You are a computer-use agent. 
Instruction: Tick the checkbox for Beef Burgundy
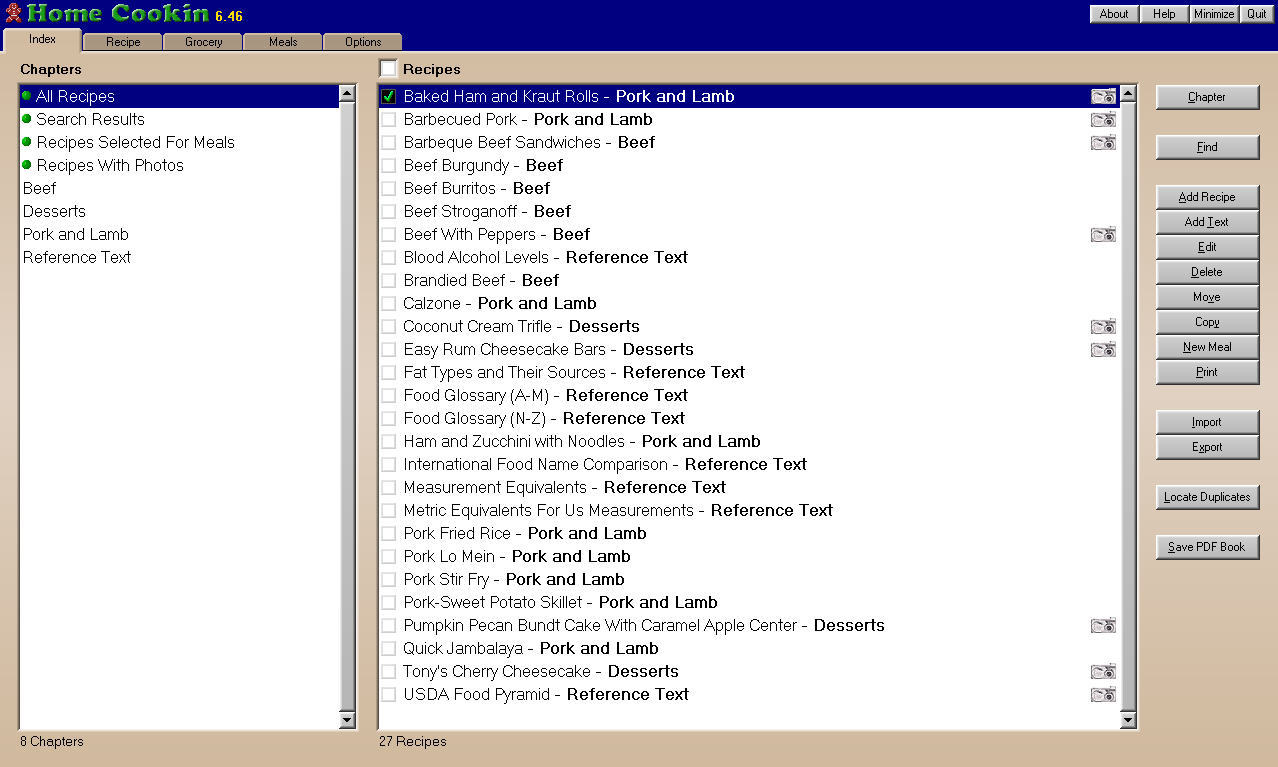(x=389, y=166)
